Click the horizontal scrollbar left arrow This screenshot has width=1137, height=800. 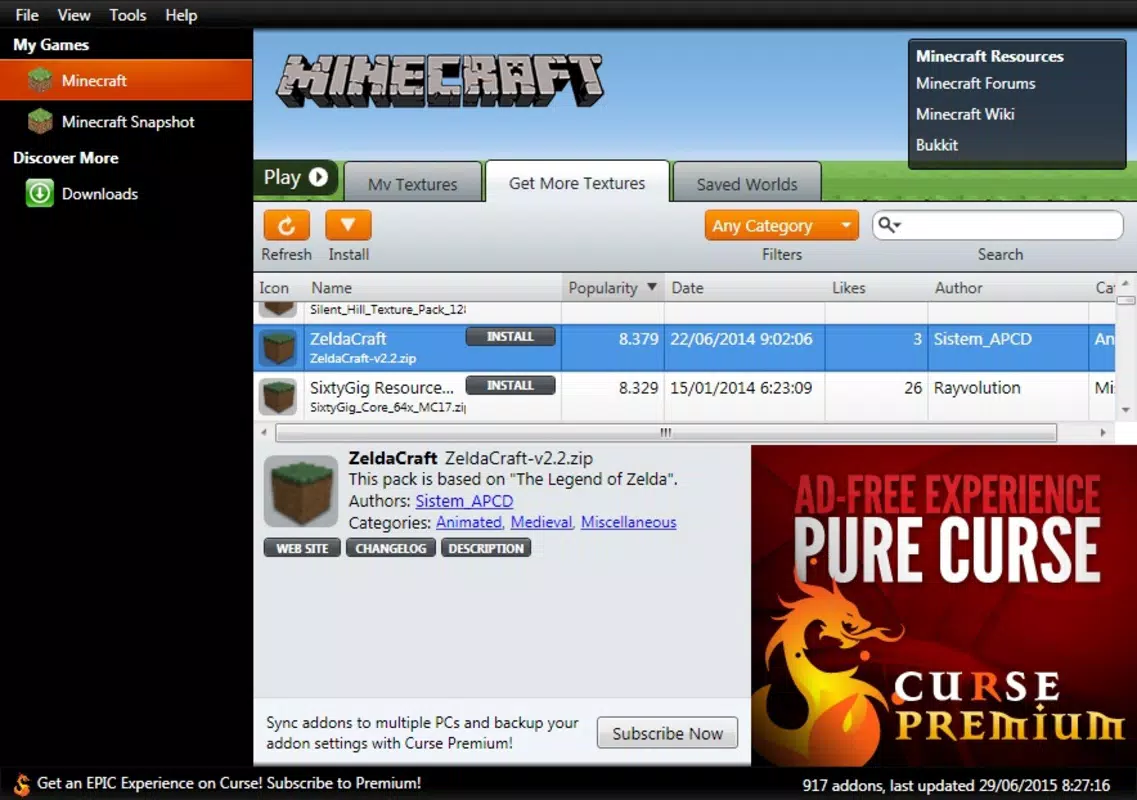coord(264,433)
